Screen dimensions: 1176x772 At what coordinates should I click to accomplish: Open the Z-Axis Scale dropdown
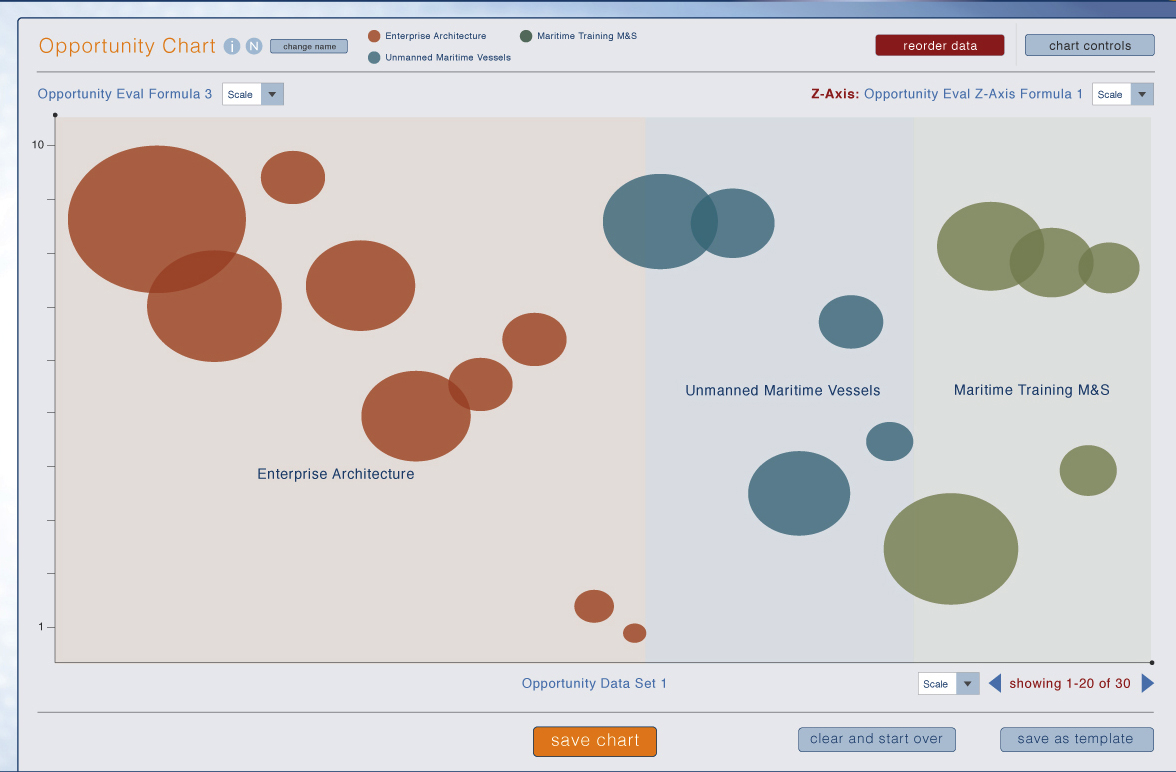point(1122,94)
